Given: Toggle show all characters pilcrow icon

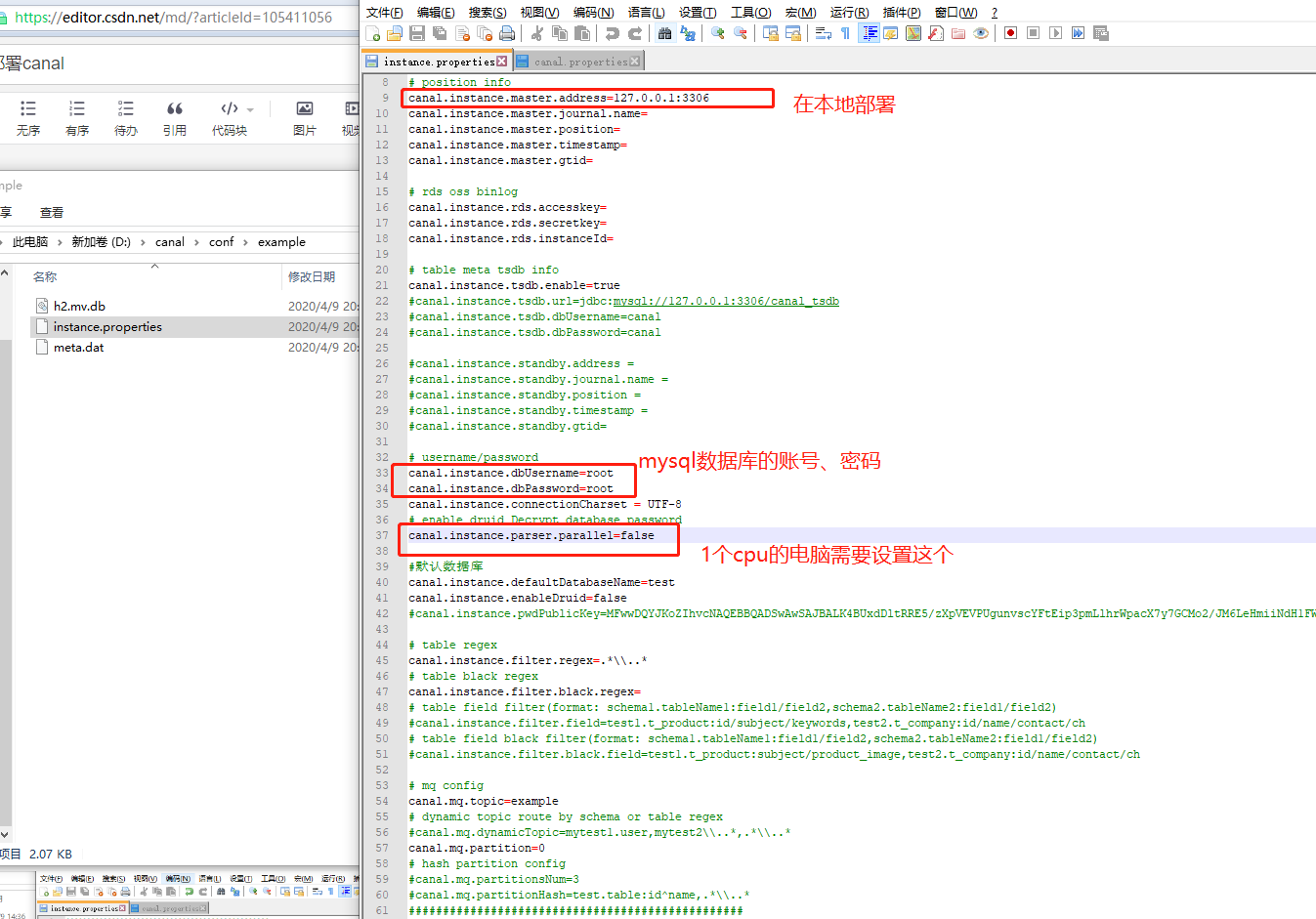Looking at the screenshot, I should 845,33.
